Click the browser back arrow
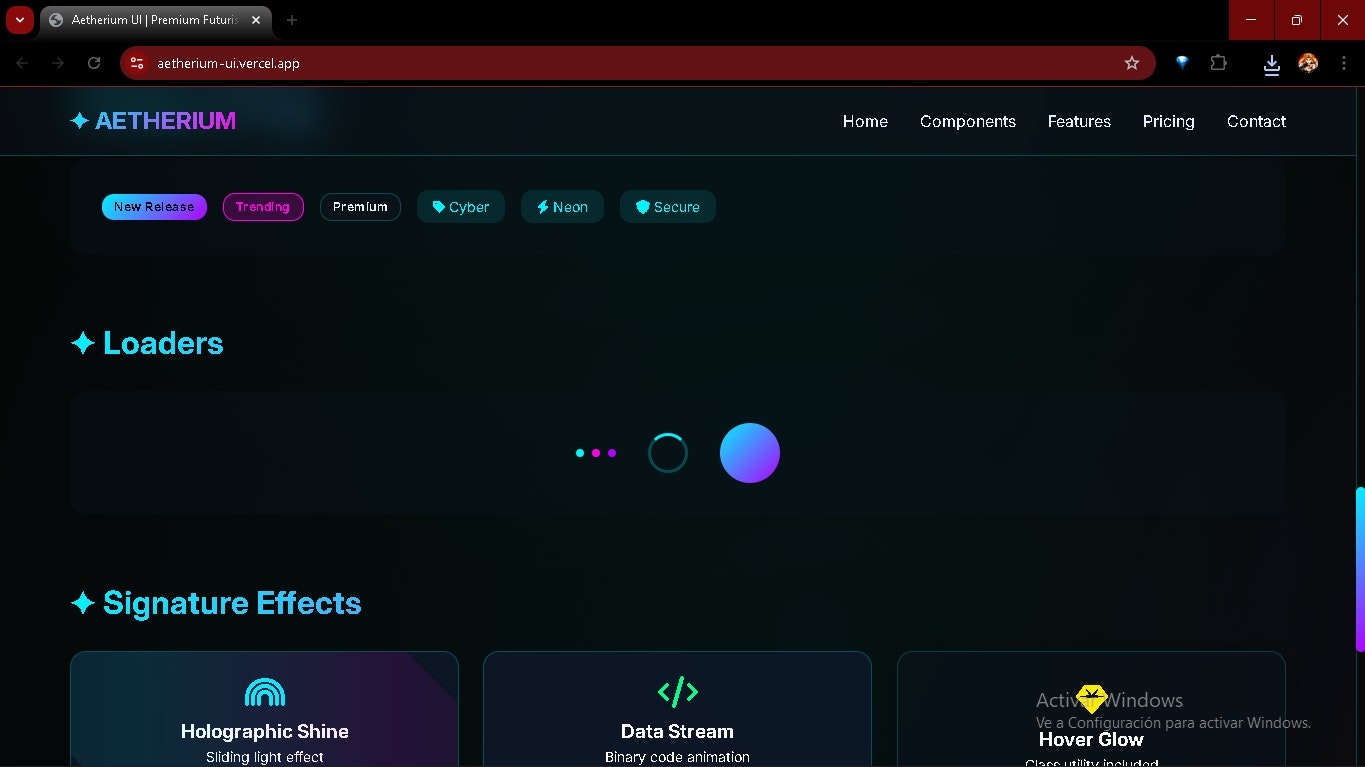The image size is (1365, 767). (22, 63)
